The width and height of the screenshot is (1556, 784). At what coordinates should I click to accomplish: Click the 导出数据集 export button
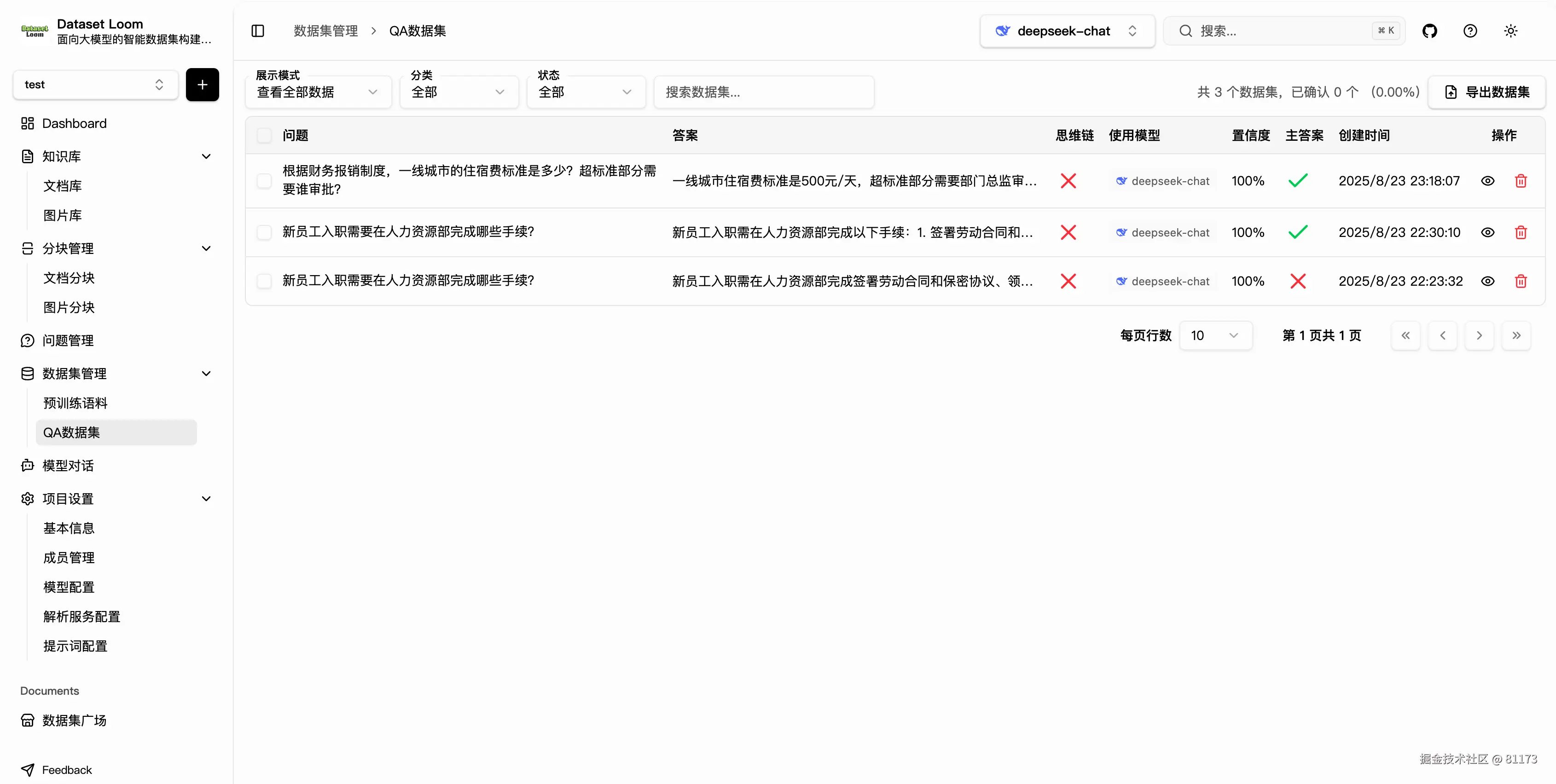pos(1487,92)
